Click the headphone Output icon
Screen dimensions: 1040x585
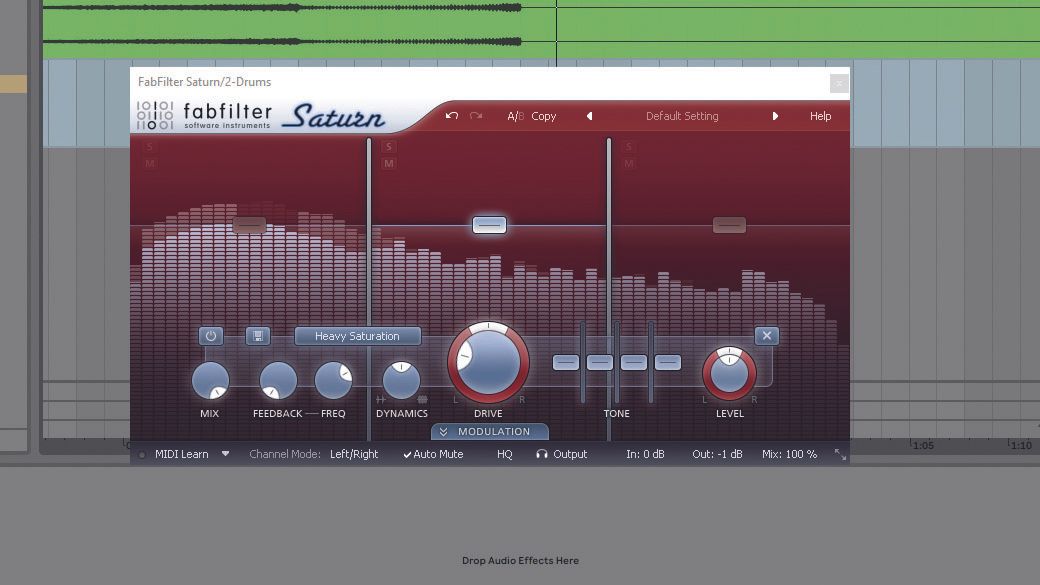pyautogui.click(x=541, y=454)
